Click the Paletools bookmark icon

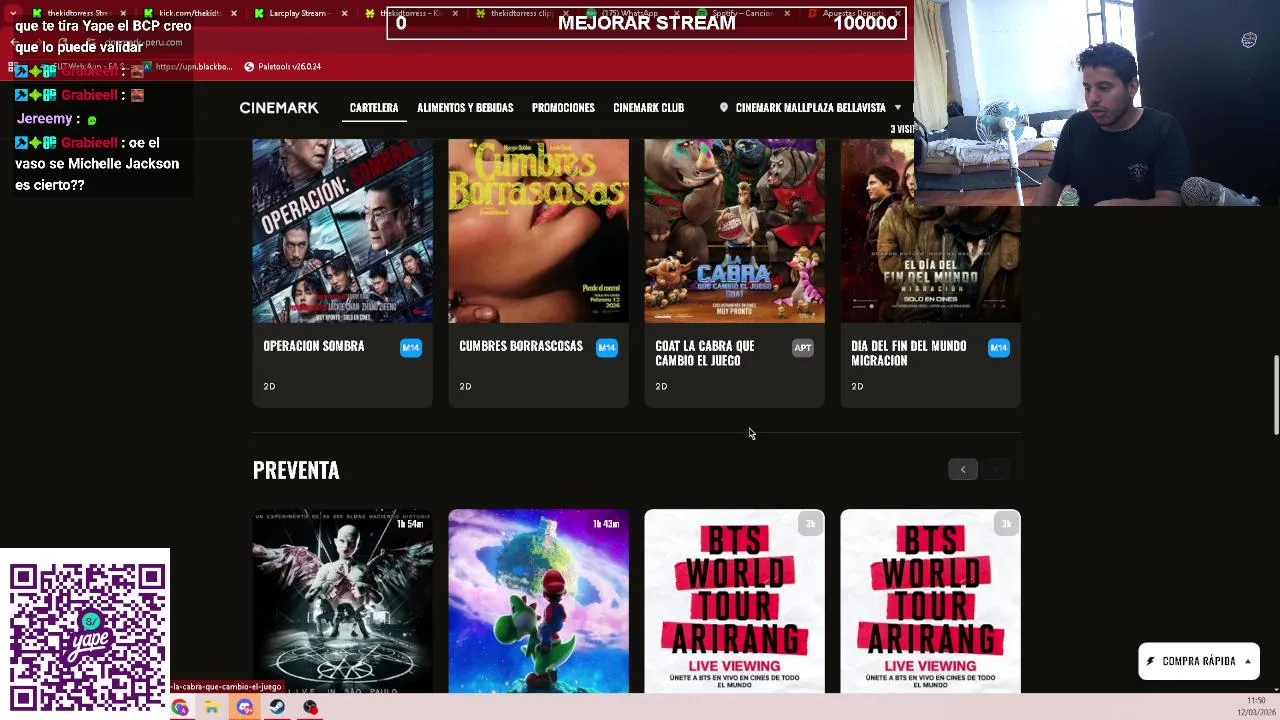(249, 67)
